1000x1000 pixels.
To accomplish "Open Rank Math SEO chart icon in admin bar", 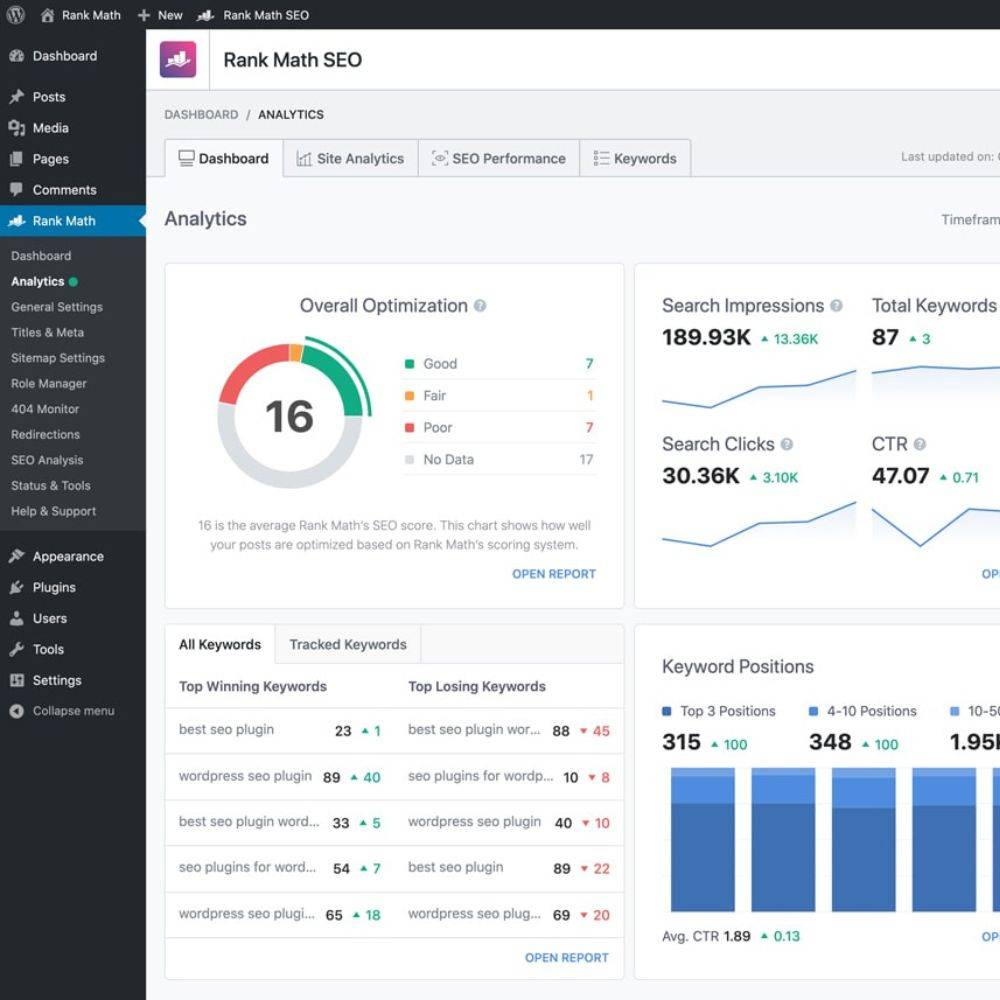I will coord(205,15).
